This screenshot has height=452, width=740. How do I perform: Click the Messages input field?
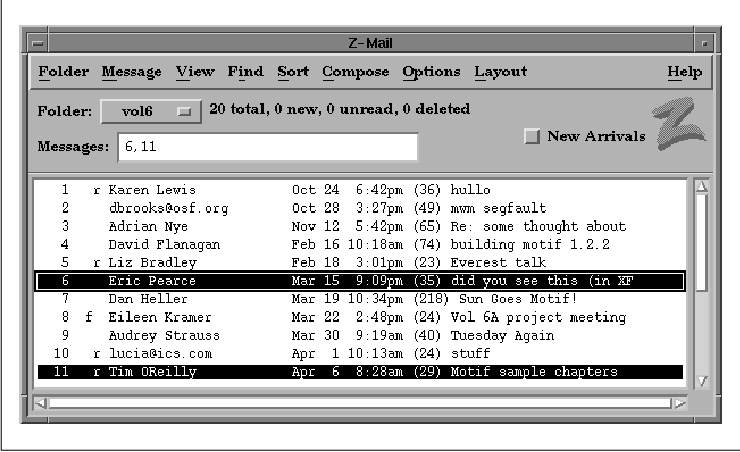click(x=266, y=147)
